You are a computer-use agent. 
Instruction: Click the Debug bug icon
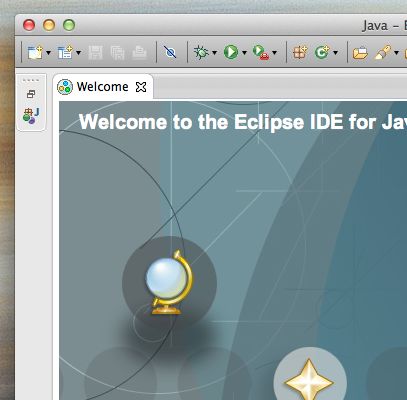point(201,52)
